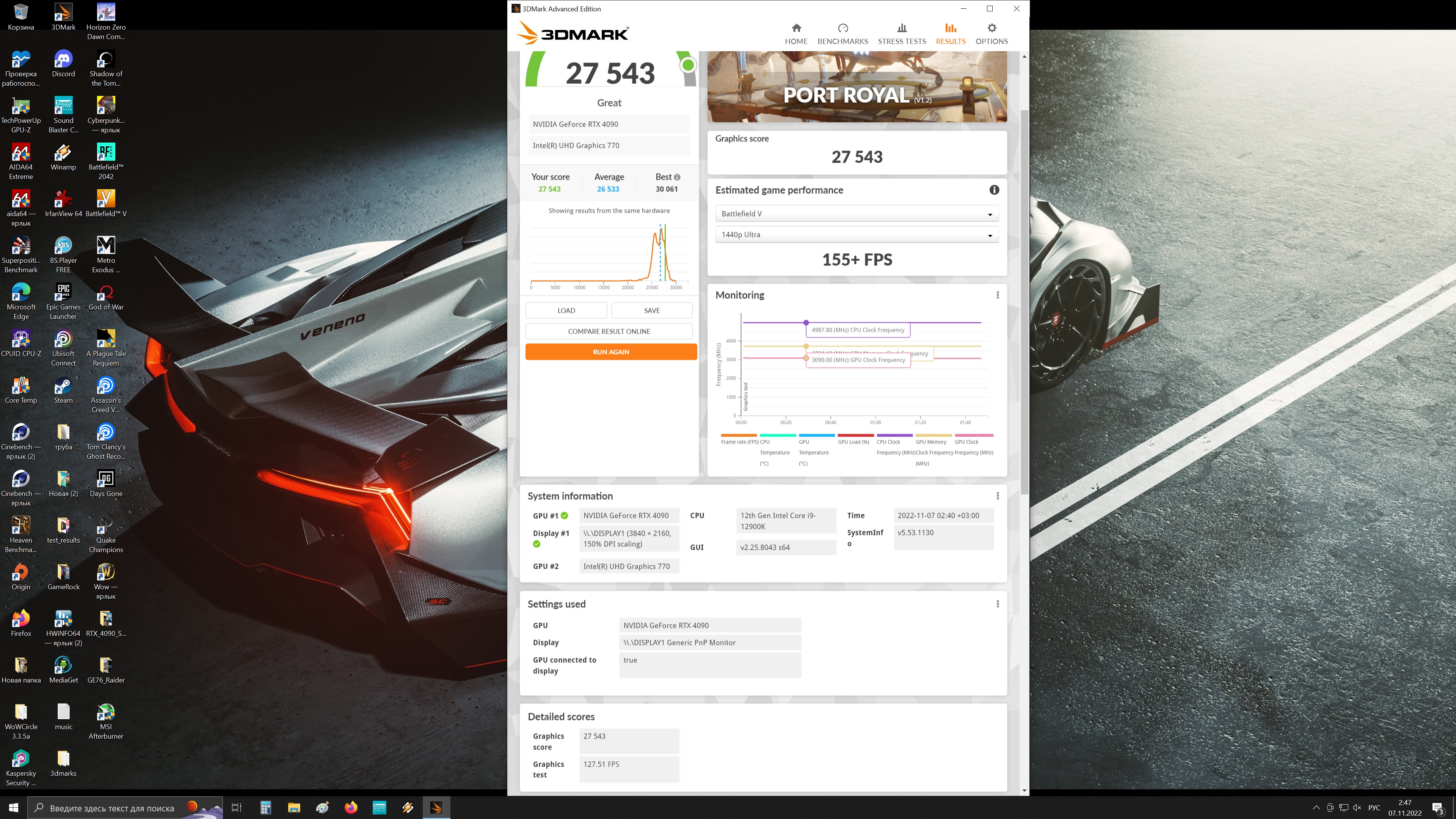1456x819 pixels.
Task: Toggle Frame rate (FPS) legend series
Action: coord(739,441)
